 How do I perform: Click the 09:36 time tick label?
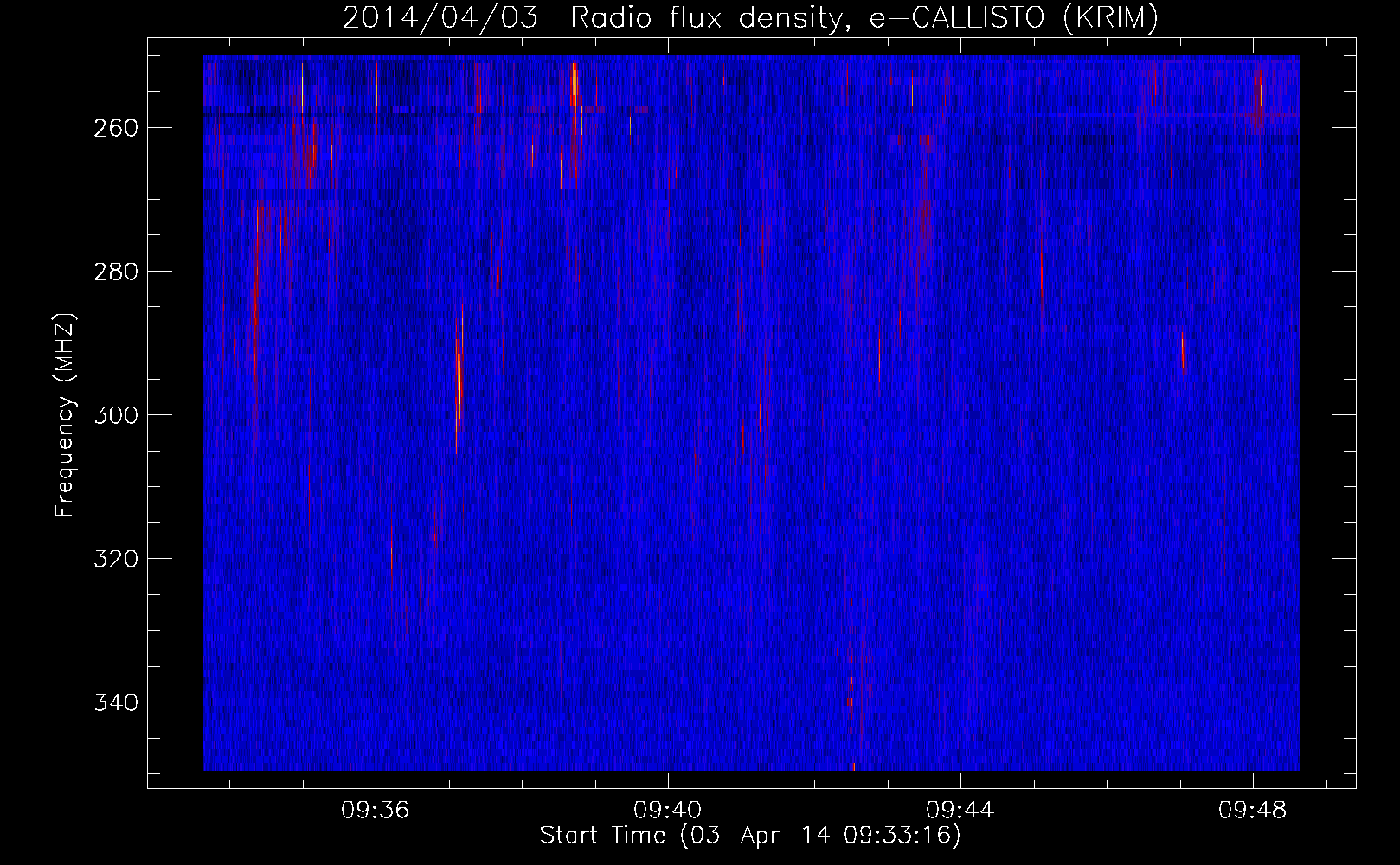pyautogui.click(x=376, y=811)
